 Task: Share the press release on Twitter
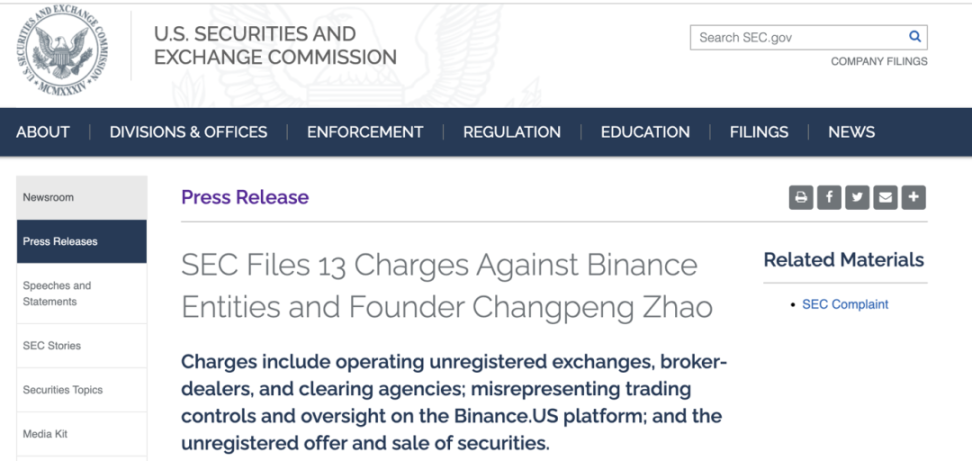(x=857, y=198)
